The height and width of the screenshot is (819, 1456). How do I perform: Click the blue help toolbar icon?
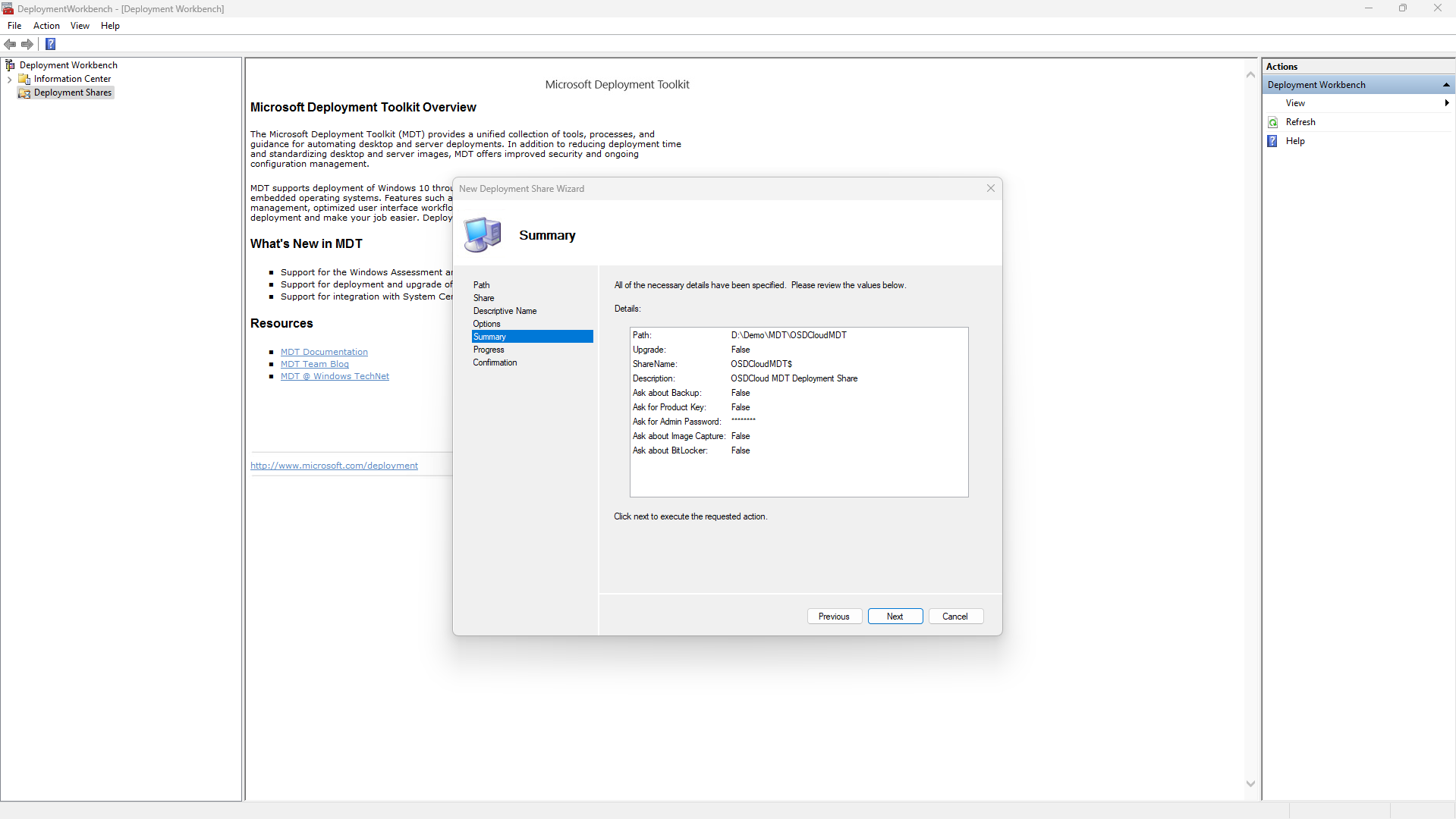[51, 44]
